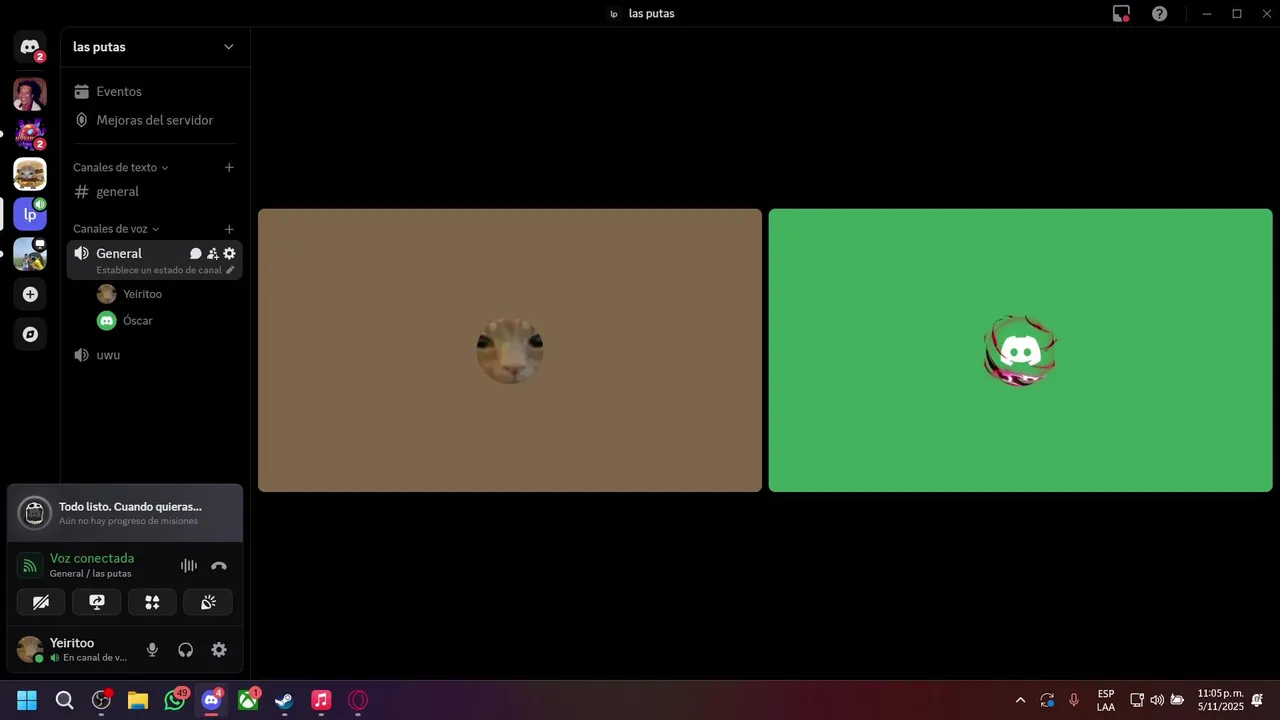Open WhatsApp from taskbar
1280x720 pixels.
(176, 700)
